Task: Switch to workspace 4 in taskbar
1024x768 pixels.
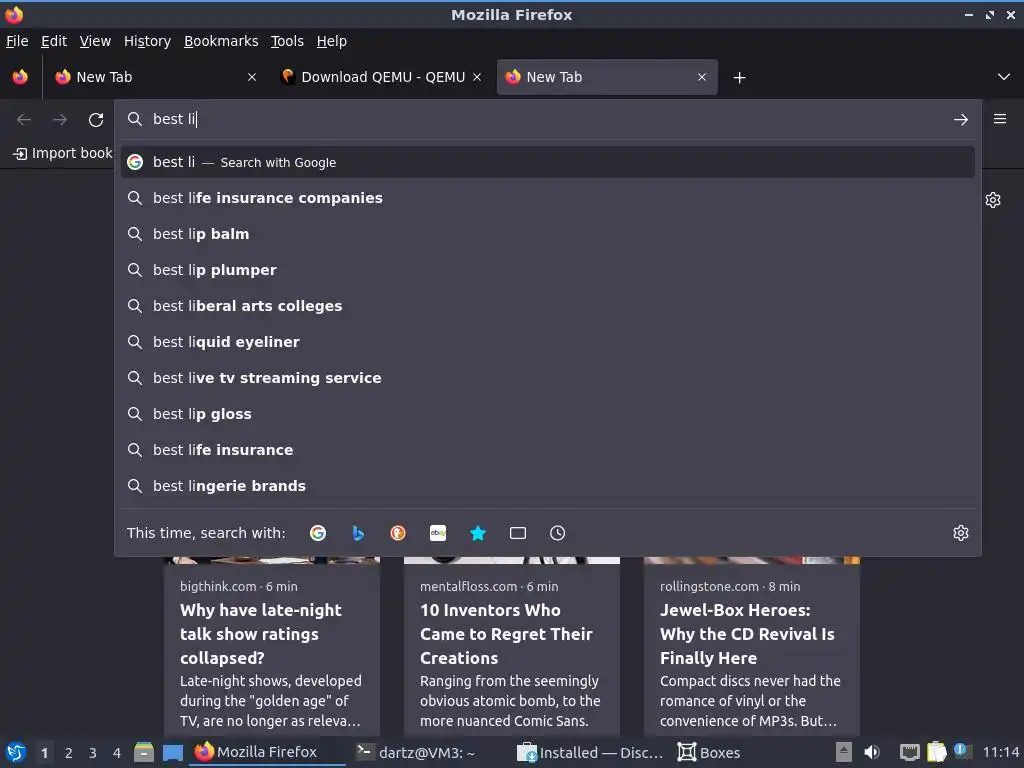Action: pyautogui.click(x=117, y=753)
